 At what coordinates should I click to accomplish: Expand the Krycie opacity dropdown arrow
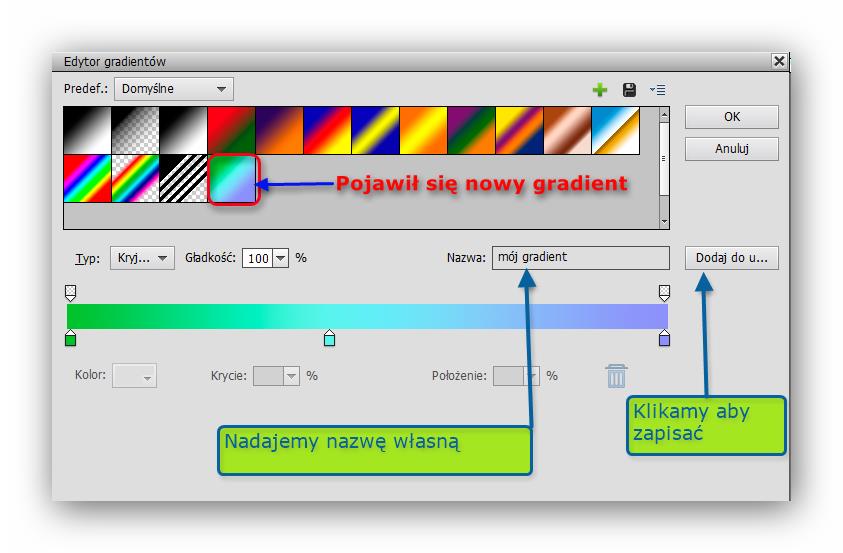coord(291,376)
